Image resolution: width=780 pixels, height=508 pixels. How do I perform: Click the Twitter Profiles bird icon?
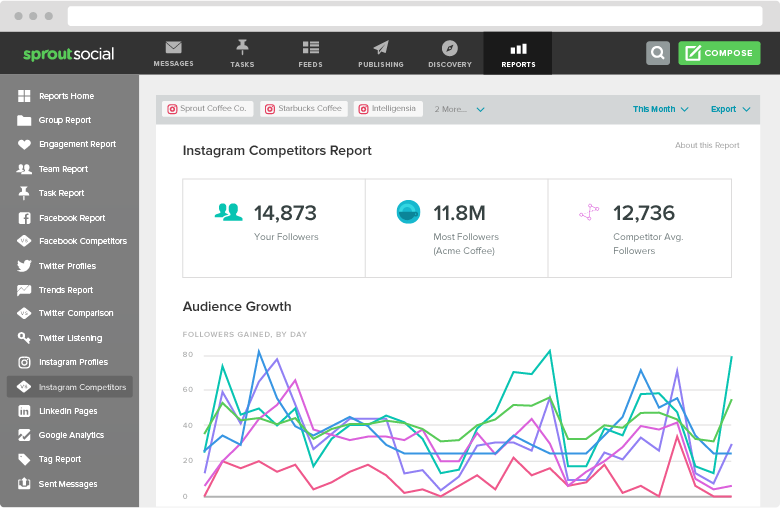click(24, 266)
